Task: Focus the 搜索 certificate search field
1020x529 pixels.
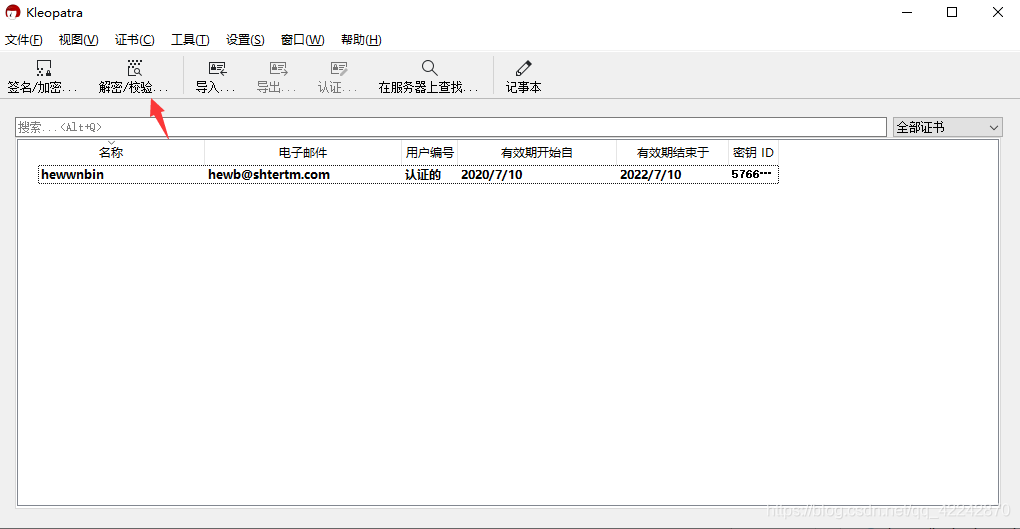Action: click(451, 127)
